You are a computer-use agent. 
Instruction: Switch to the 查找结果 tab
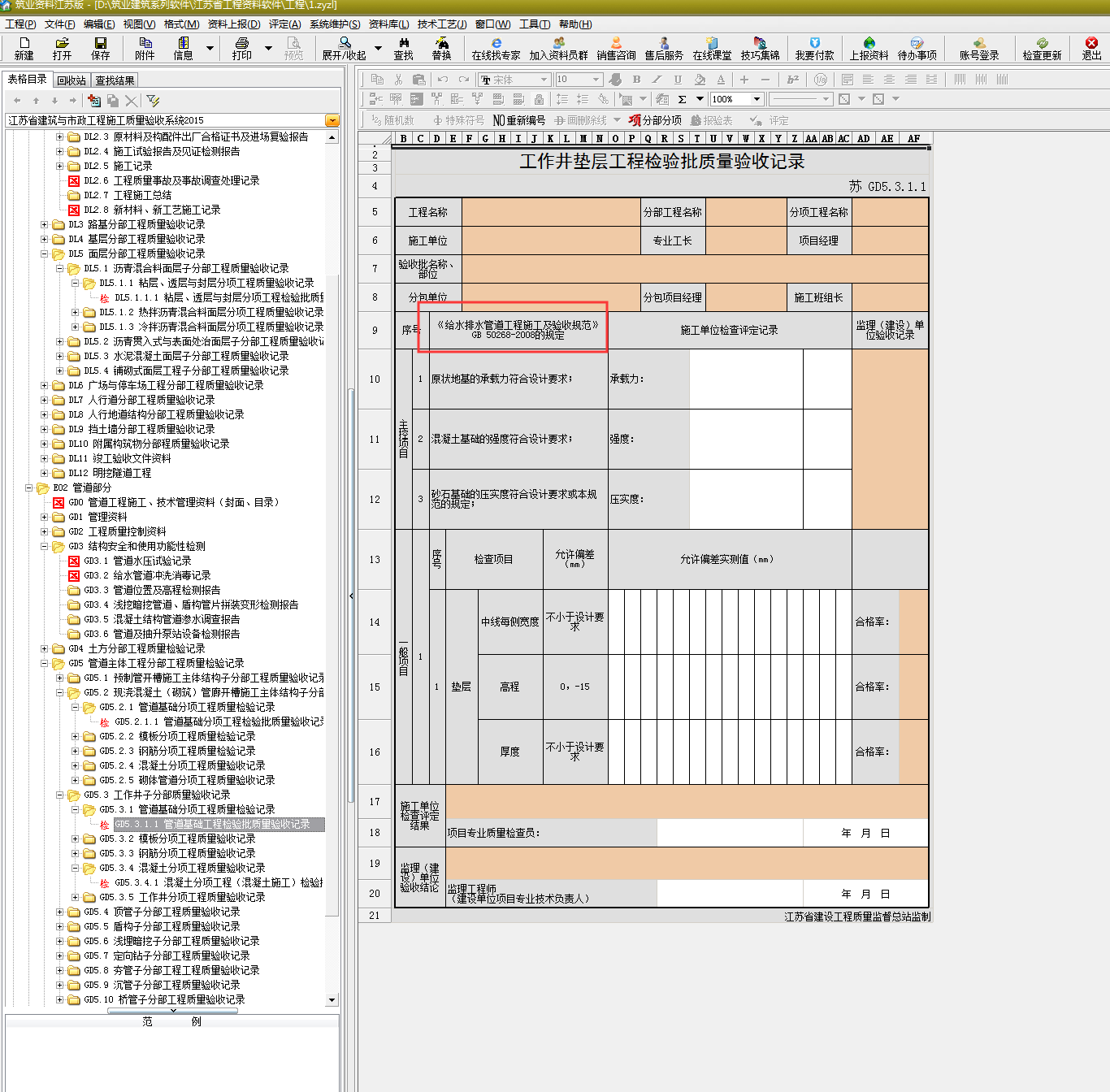[x=115, y=80]
